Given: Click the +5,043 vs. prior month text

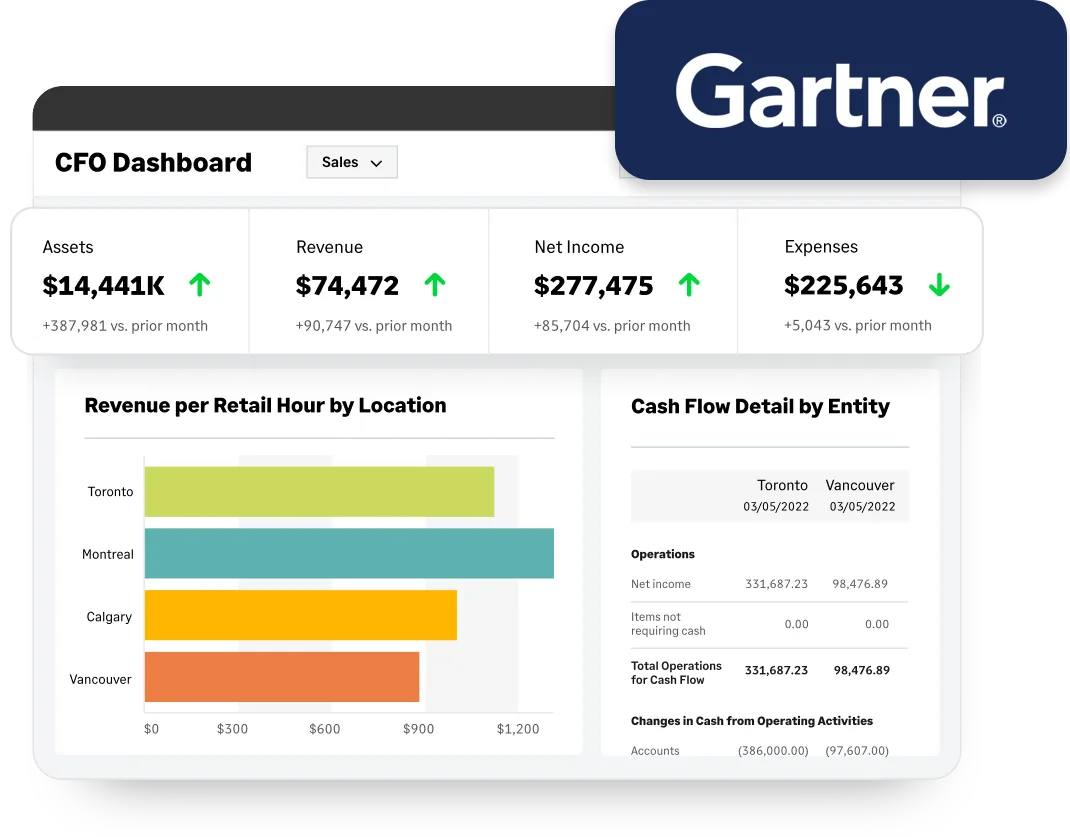Looking at the screenshot, I should (858, 325).
